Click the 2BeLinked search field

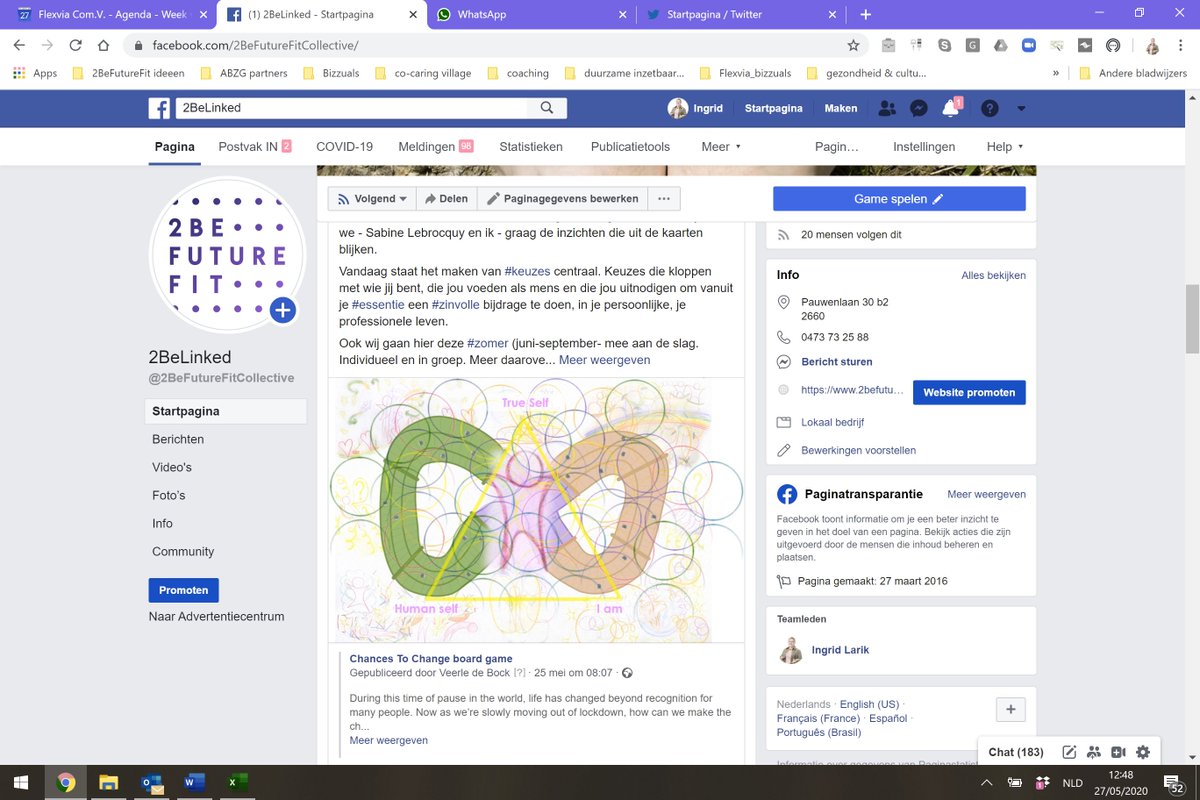point(351,108)
